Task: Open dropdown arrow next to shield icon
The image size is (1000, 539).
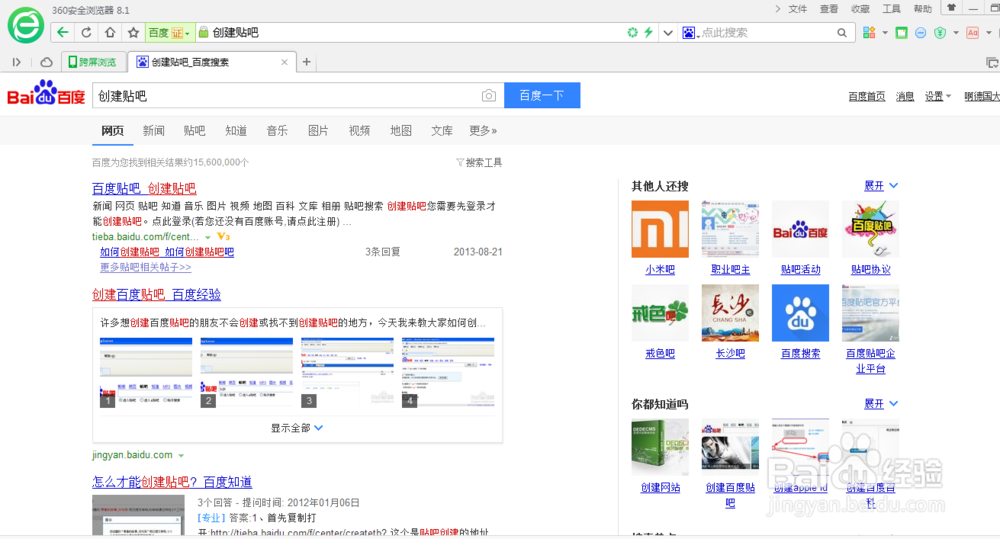Action: [x=955, y=33]
